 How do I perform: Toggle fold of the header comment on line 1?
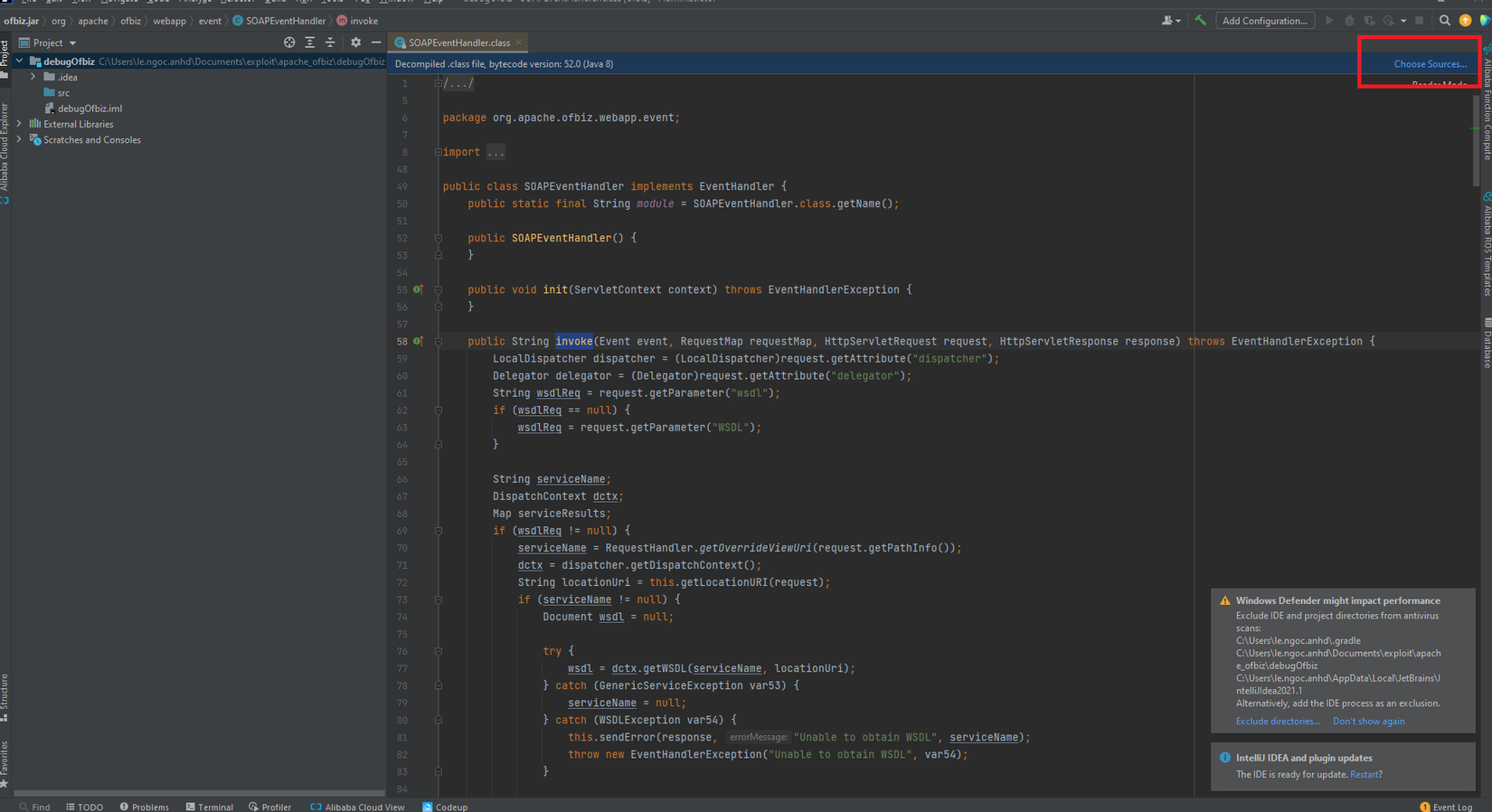(x=439, y=83)
